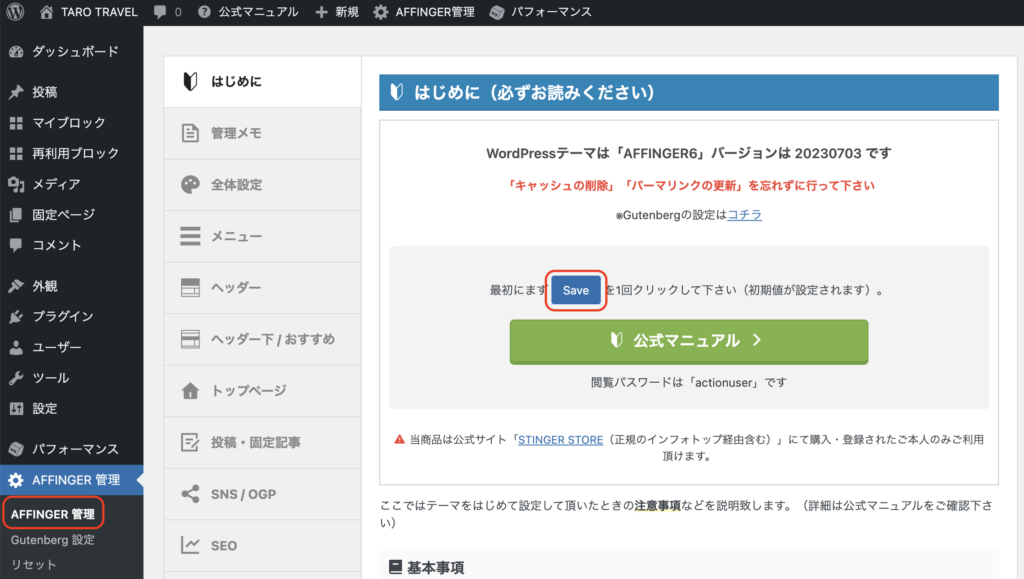Screen dimensions: 1024x579
Task: Click the 投稿 pushpin icon
Action: click(x=16, y=92)
